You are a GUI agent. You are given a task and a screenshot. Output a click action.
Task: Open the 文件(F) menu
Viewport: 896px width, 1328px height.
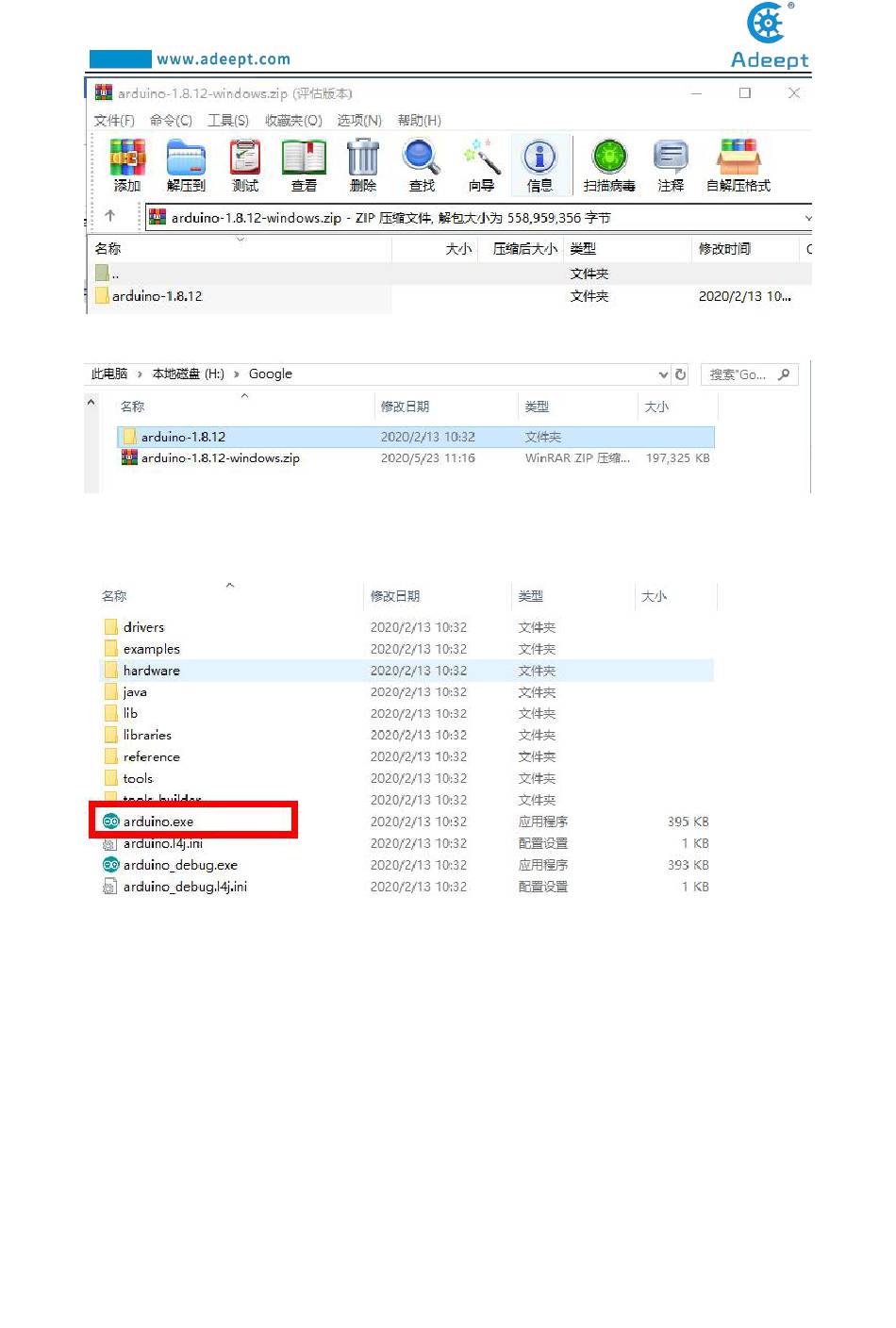[114, 121]
